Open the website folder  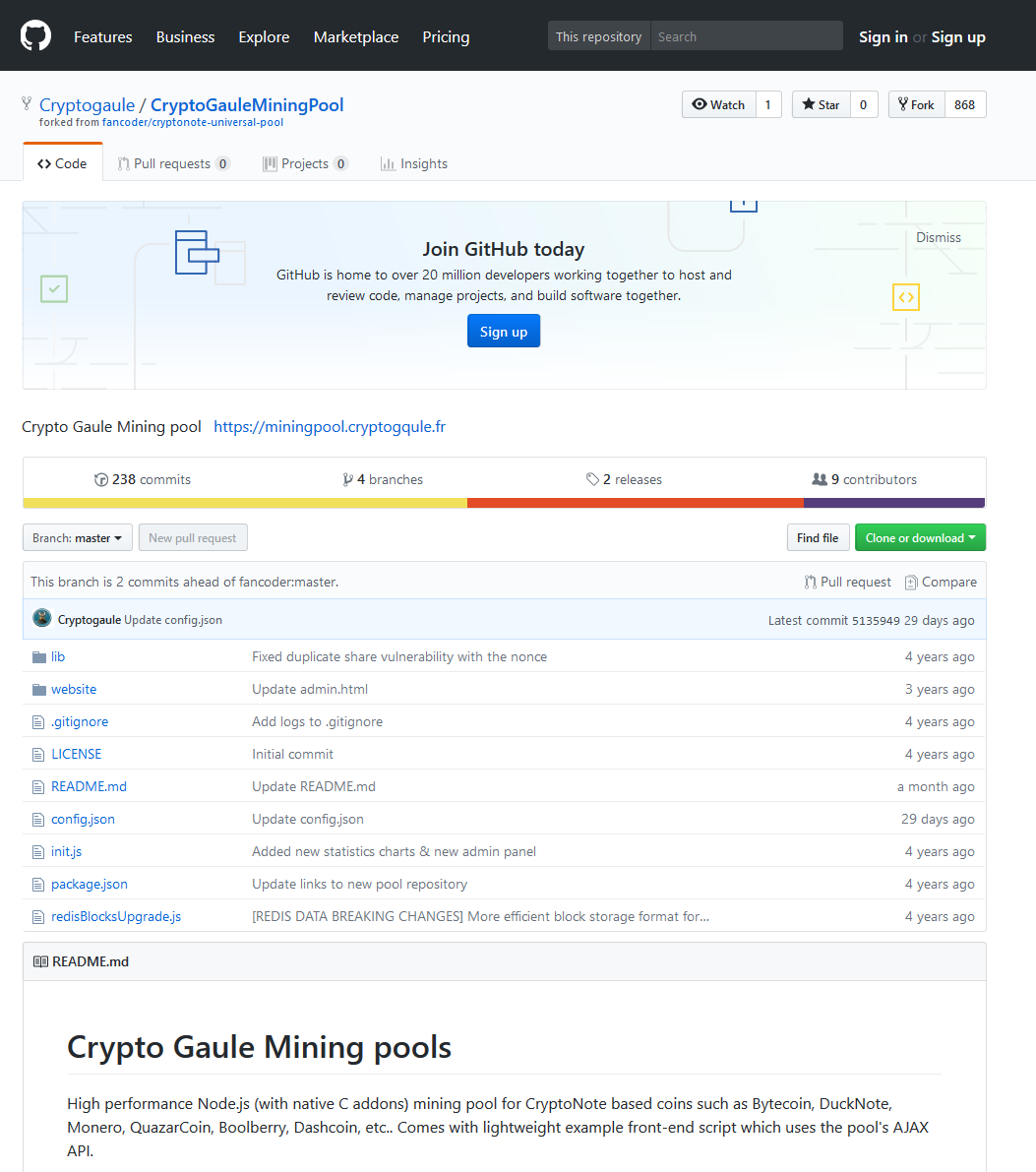pos(73,689)
